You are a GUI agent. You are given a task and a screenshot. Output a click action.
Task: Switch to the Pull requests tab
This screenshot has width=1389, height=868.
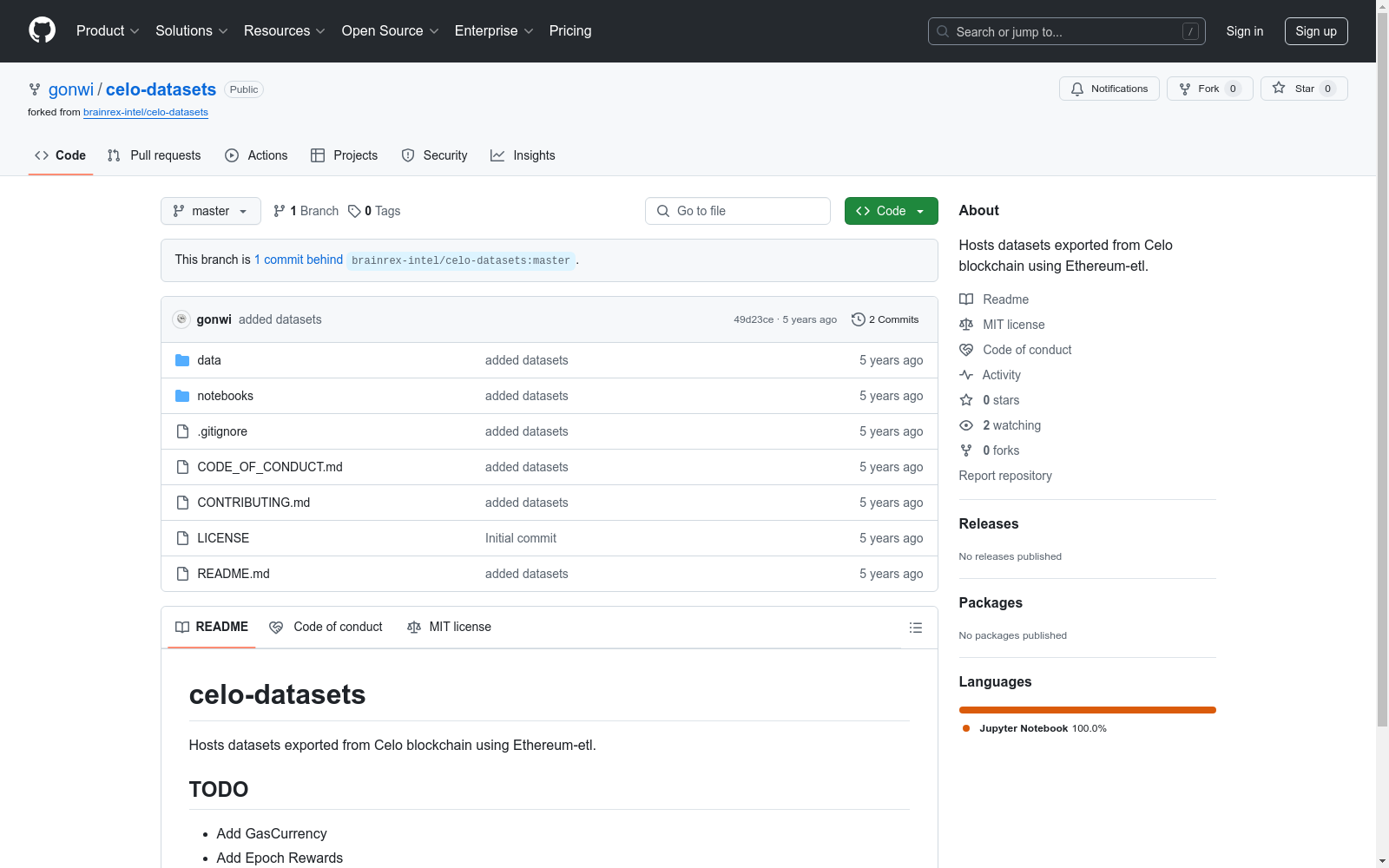tap(154, 155)
